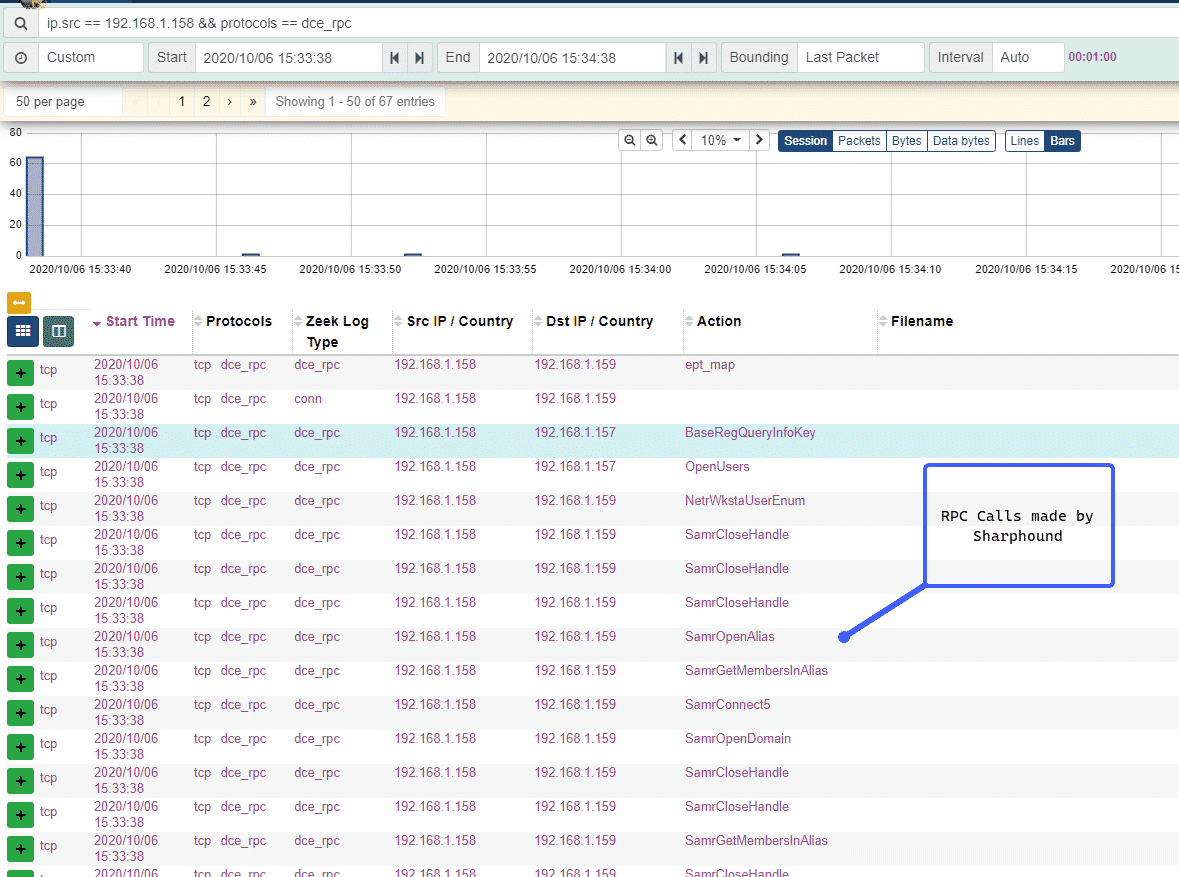The width and height of the screenshot is (1179, 877).
Task: Sort the table by Action column
Action: 718,321
